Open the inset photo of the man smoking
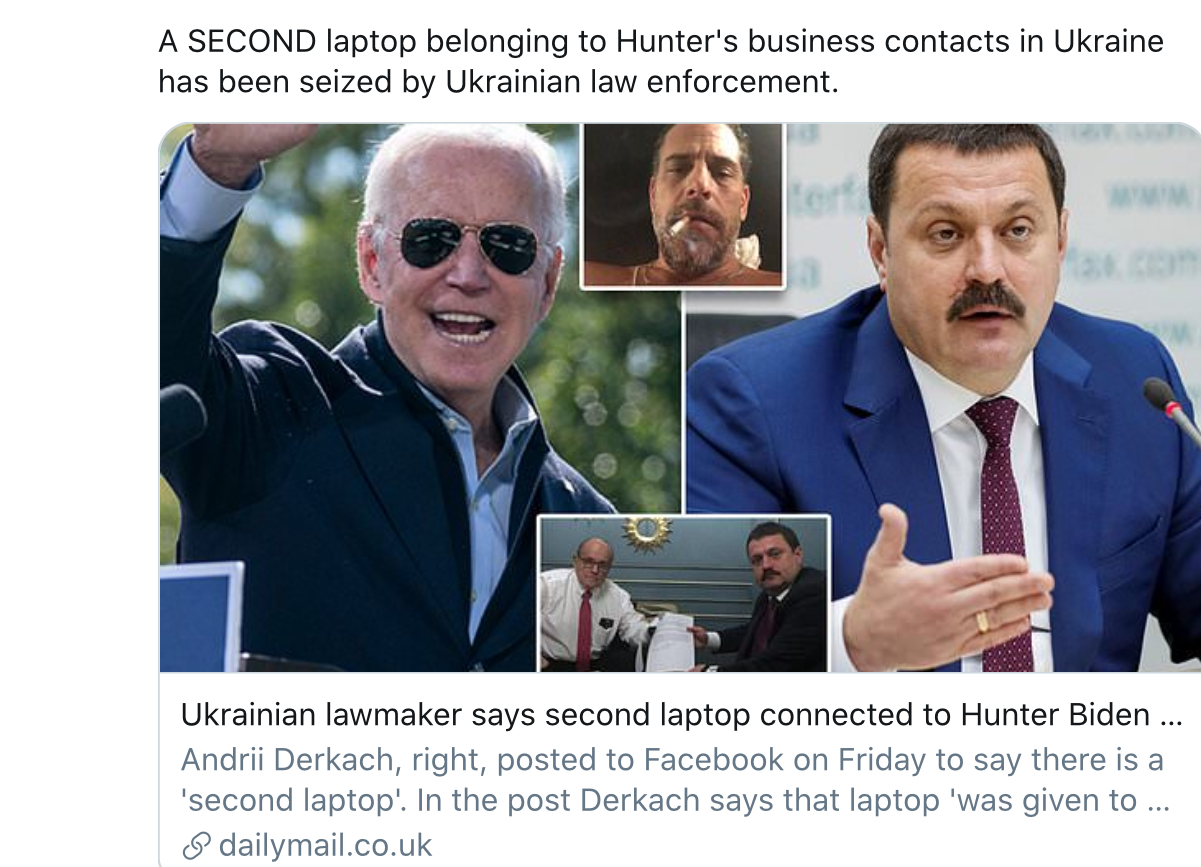Viewport: 1201px width, 867px height. point(683,206)
